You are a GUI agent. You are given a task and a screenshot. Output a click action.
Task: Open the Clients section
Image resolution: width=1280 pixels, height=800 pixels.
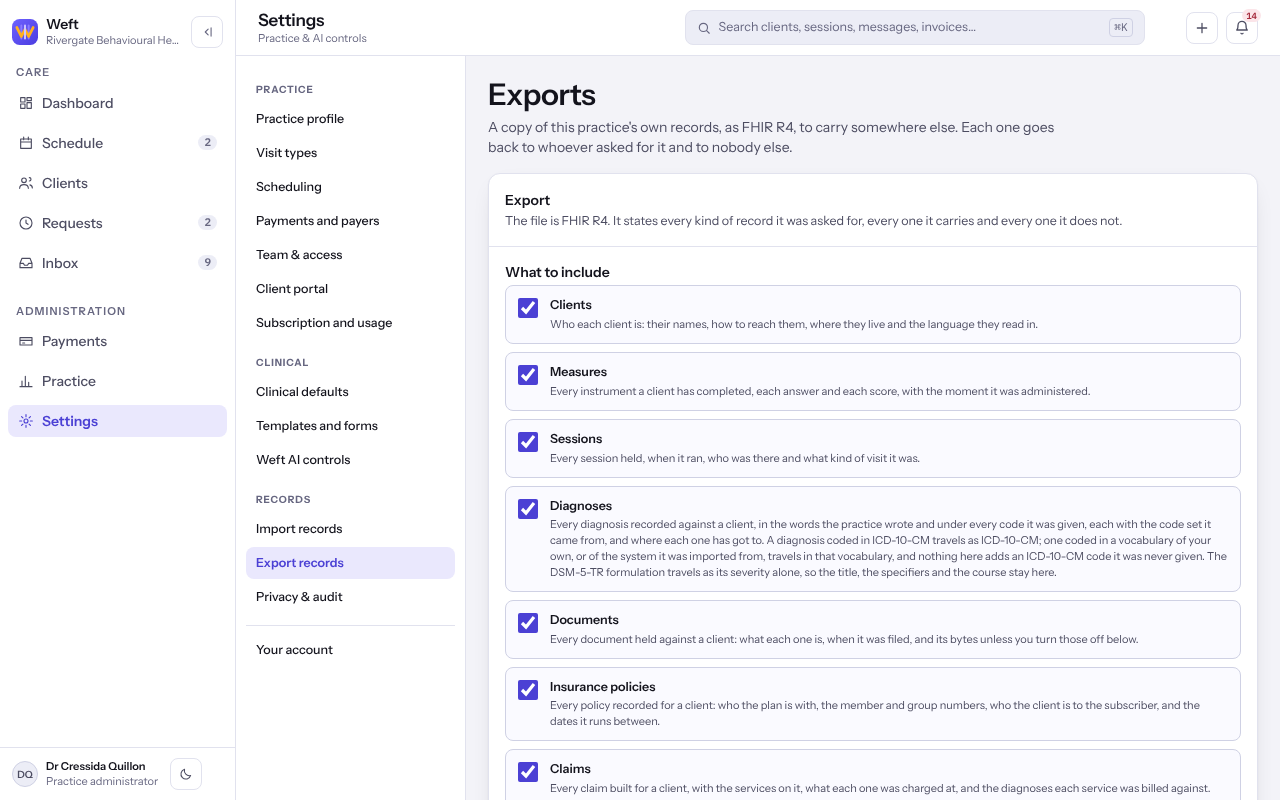(x=117, y=183)
